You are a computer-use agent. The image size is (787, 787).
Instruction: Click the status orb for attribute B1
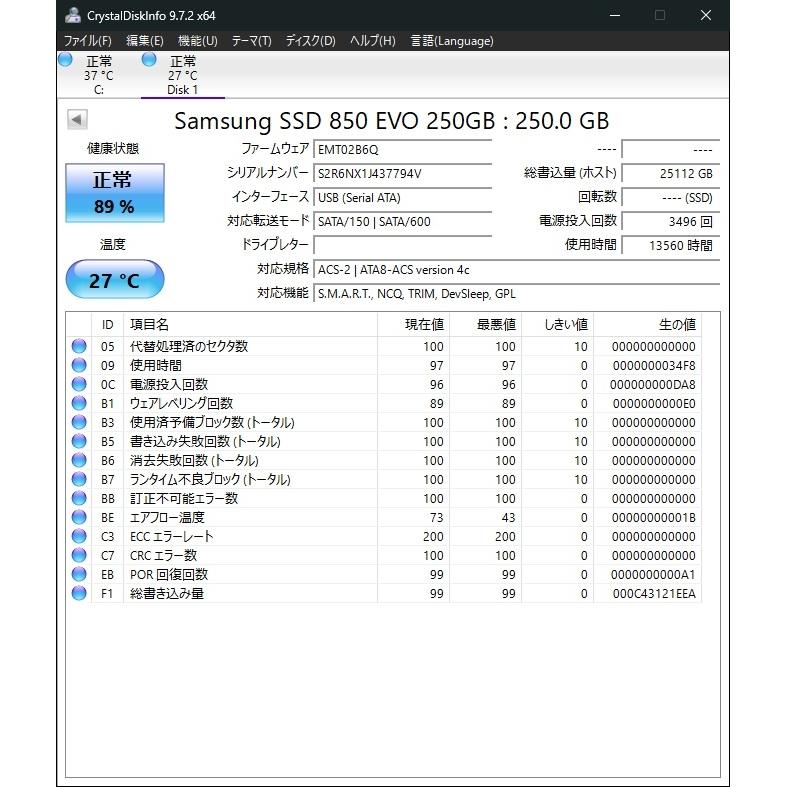[79, 404]
